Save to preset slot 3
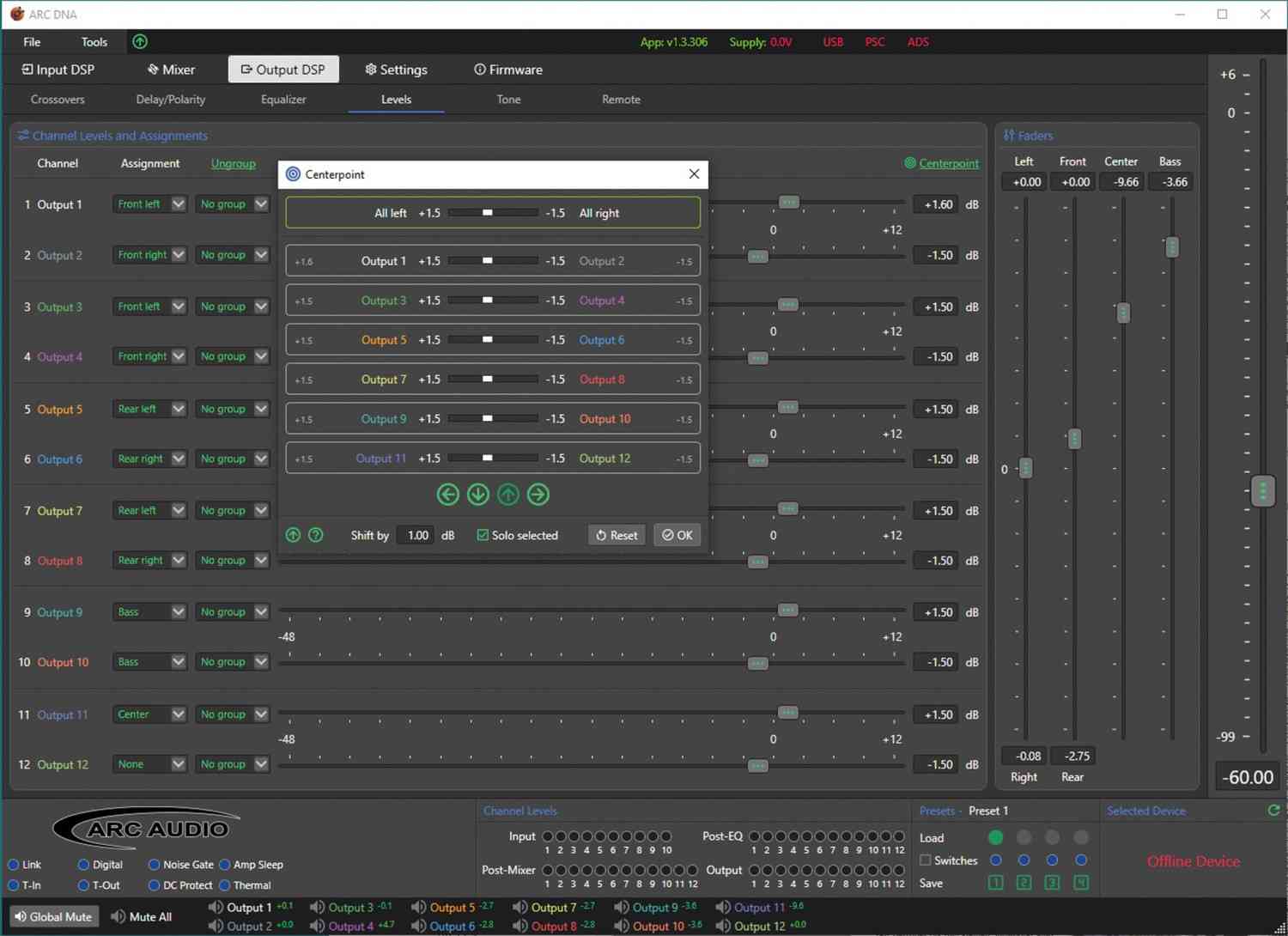Viewport: 1288px width, 936px height. click(x=1053, y=883)
